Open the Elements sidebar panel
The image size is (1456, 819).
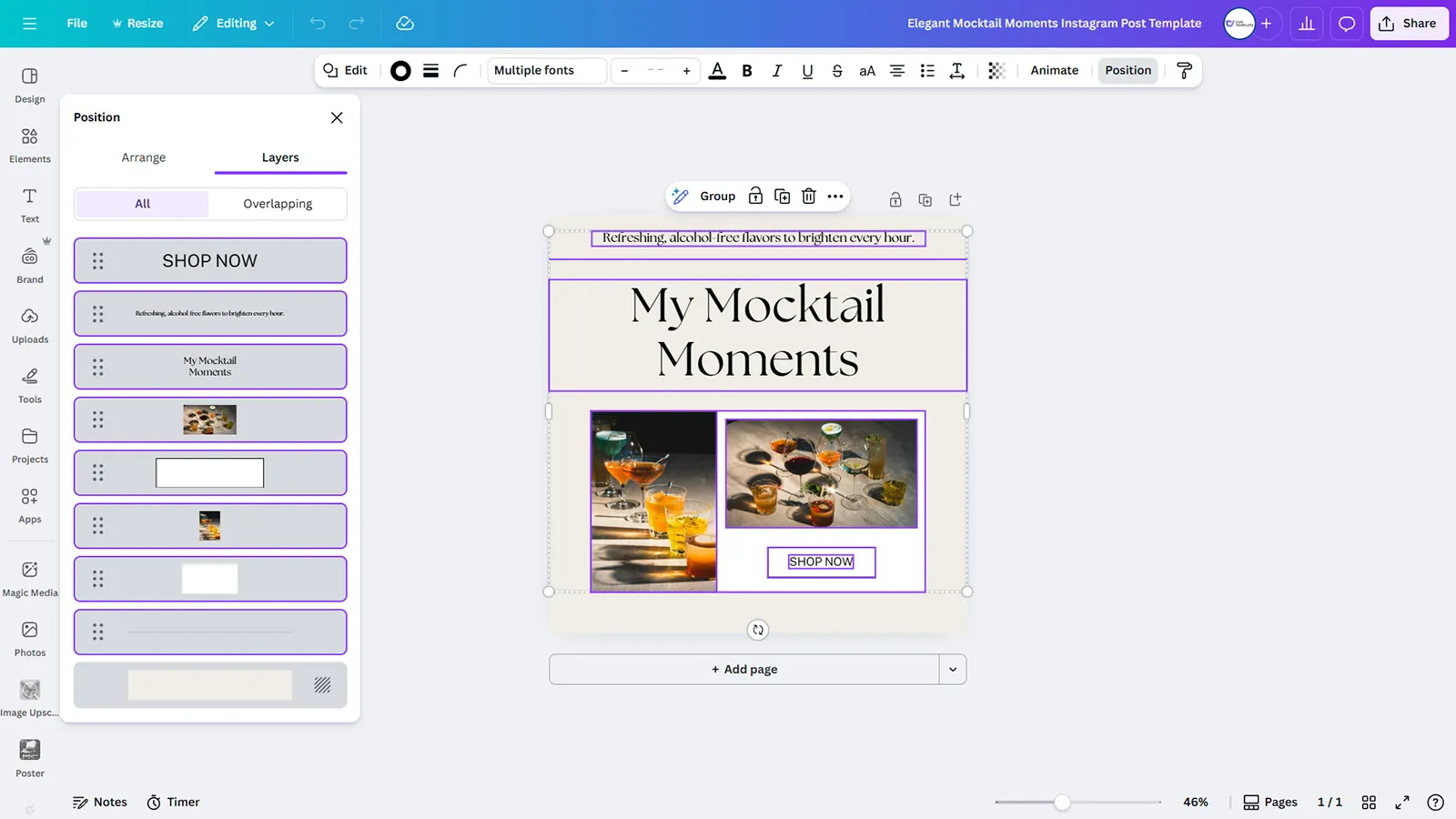30,145
